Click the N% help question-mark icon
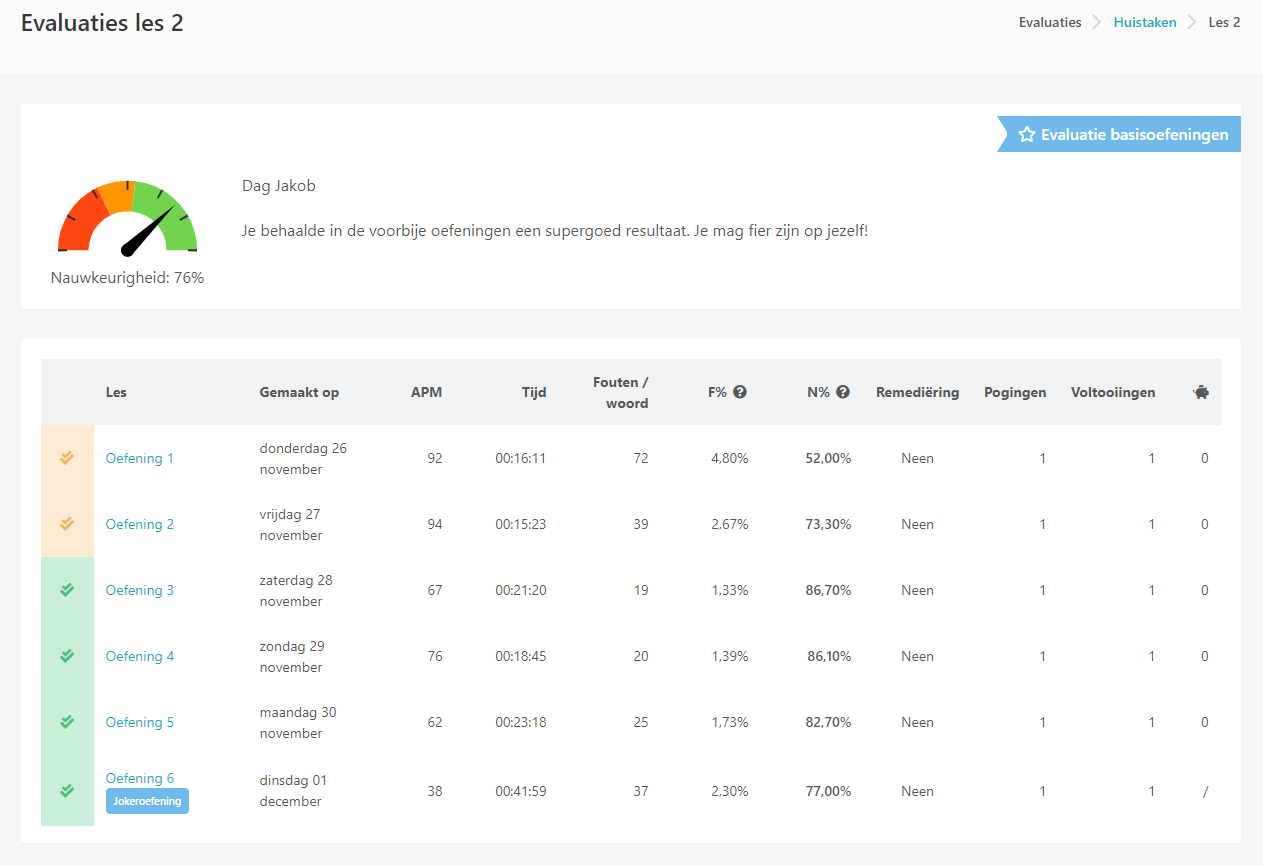The image size is (1263, 866). [x=843, y=392]
